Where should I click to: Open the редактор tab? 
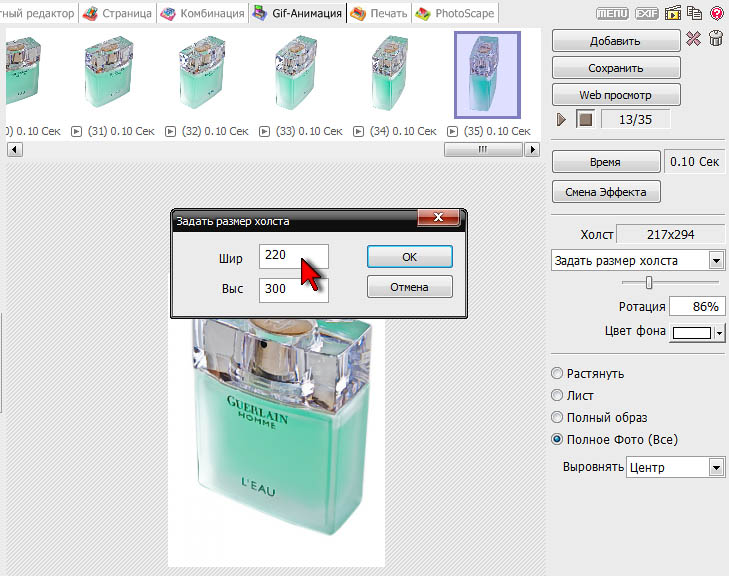(x=37, y=13)
